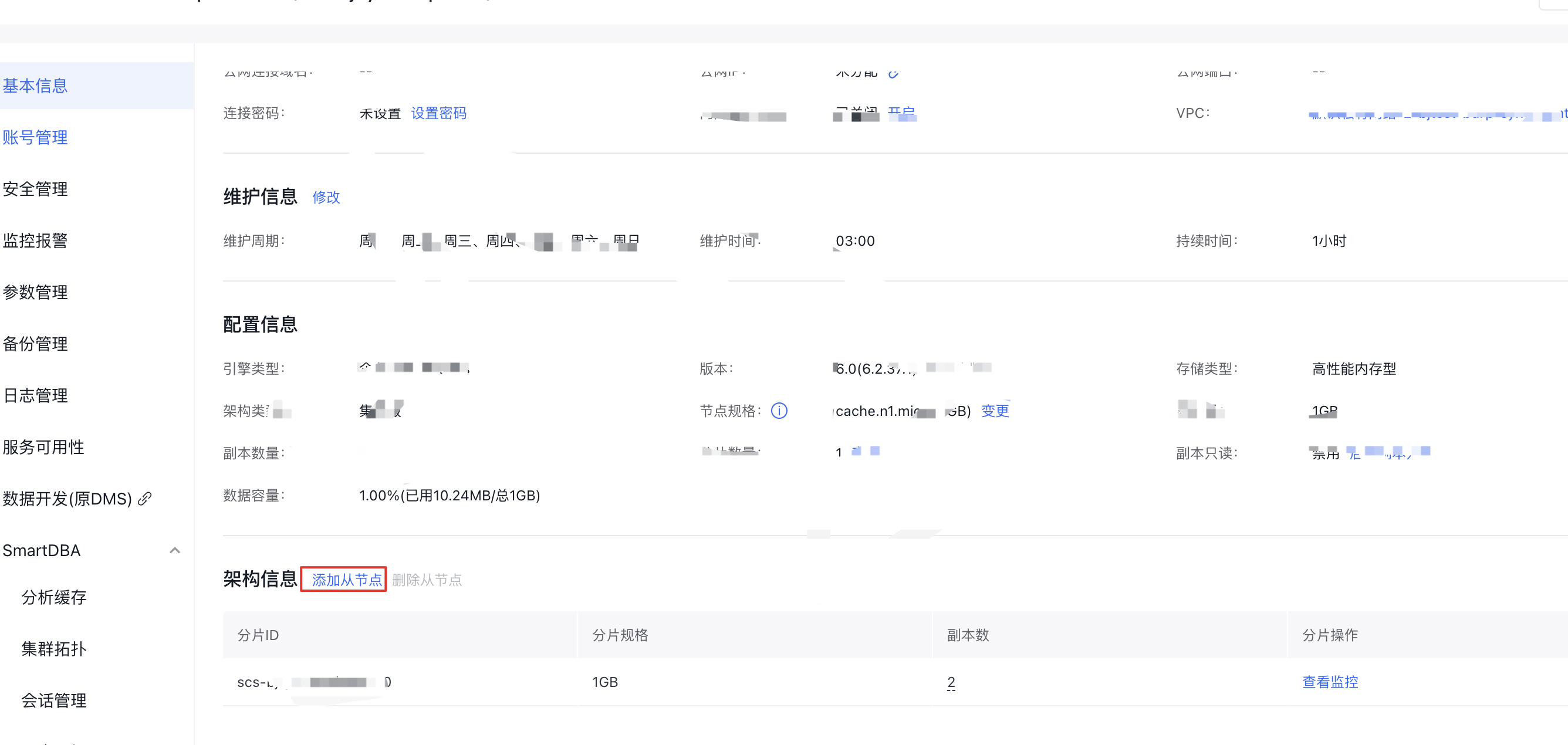This screenshot has height=745, width=1568.
Task: Click 删除从节点 button
Action: [x=427, y=580]
